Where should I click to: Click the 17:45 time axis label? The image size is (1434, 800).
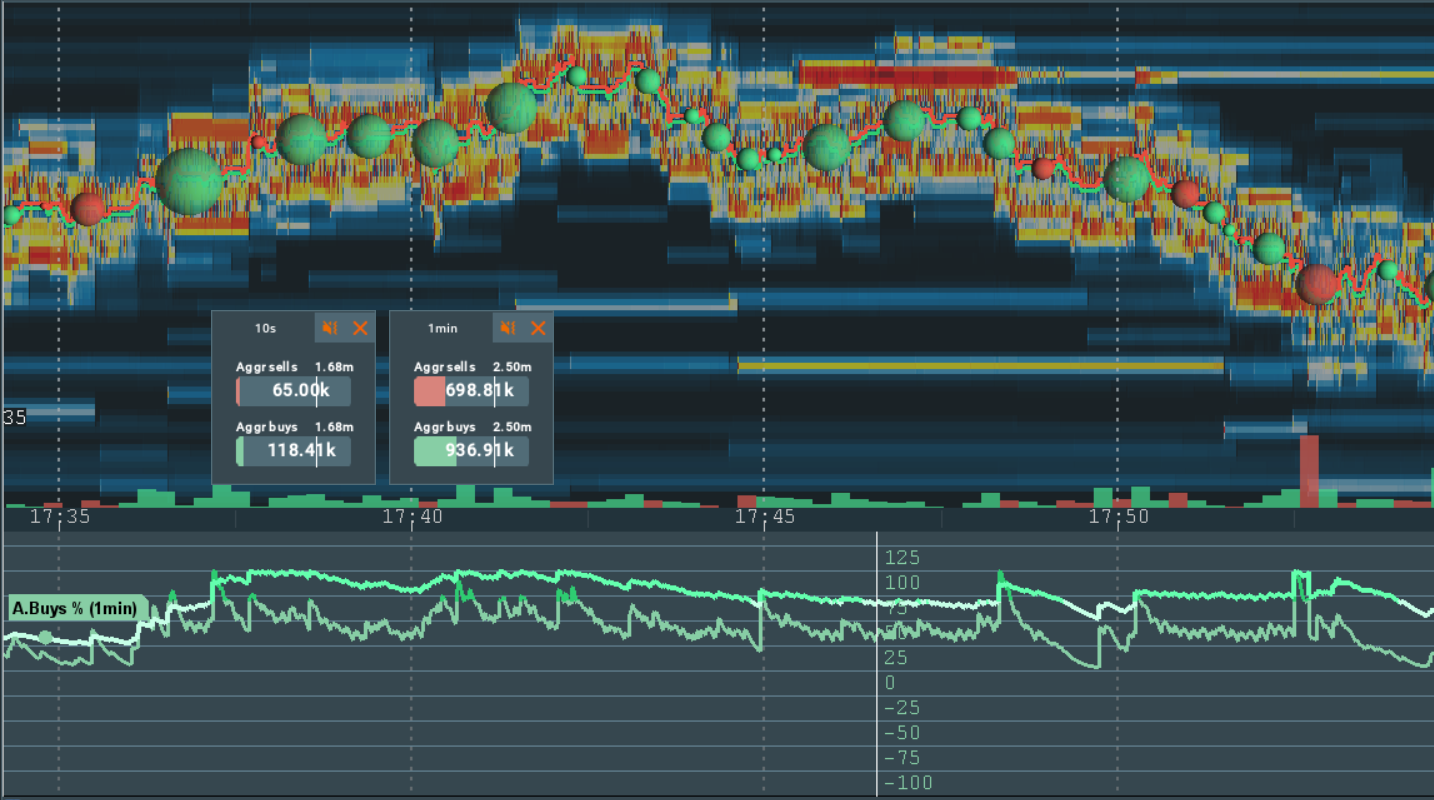[x=765, y=517]
